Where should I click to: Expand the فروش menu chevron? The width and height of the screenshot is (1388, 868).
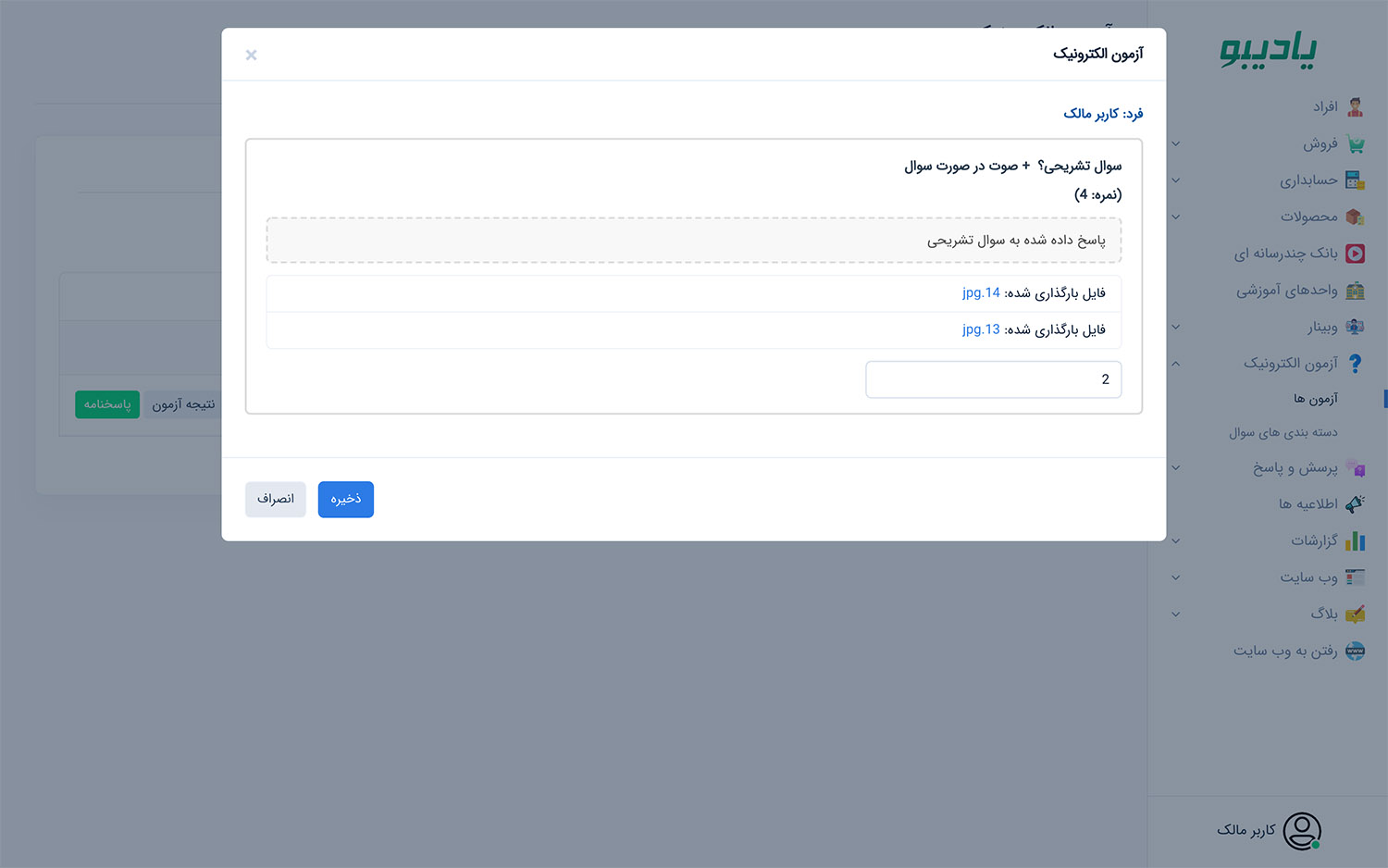coord(1176,144)
